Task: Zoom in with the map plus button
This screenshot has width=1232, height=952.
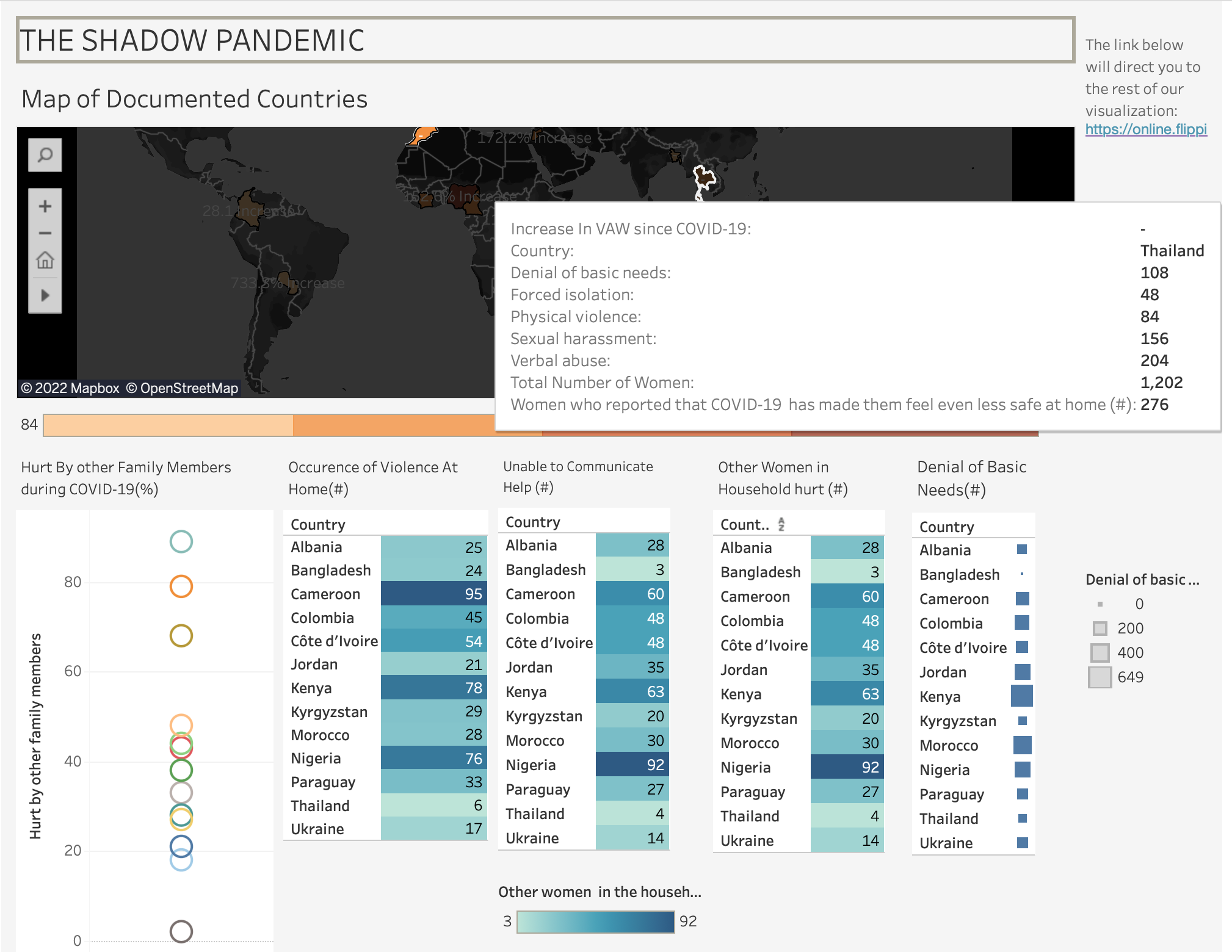Action: [45, 206]
